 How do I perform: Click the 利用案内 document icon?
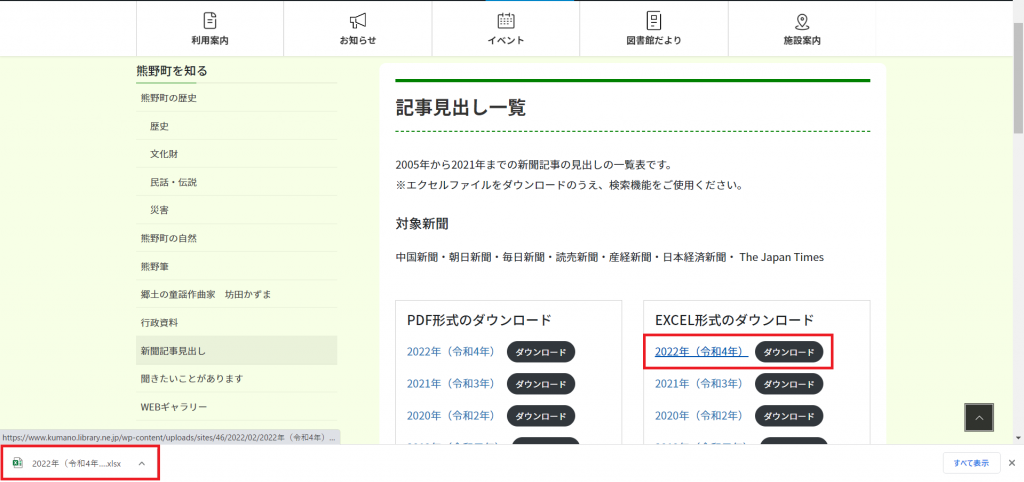tap(210, 20)
